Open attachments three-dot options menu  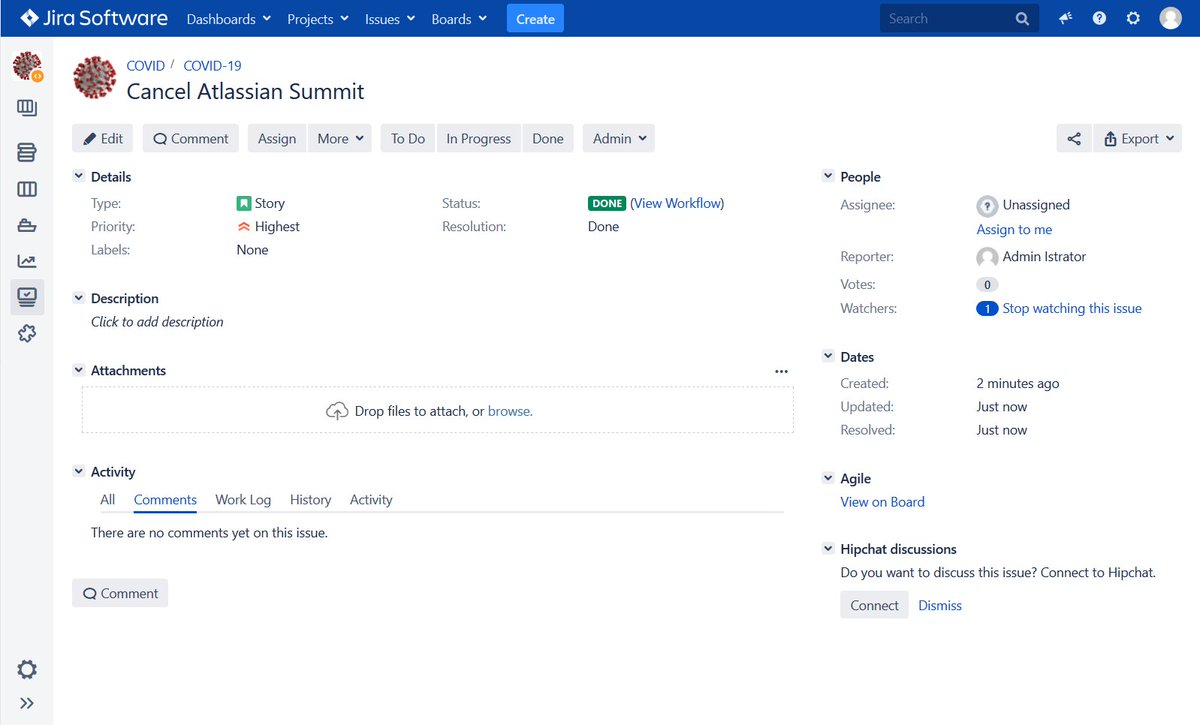click(781, 371)
